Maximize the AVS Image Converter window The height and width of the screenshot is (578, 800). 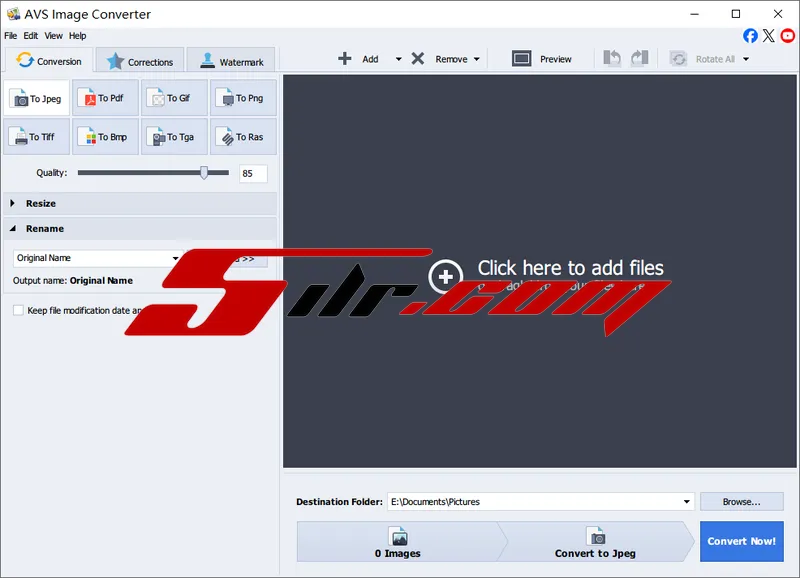pyautogui.click(x=736, y=14)
